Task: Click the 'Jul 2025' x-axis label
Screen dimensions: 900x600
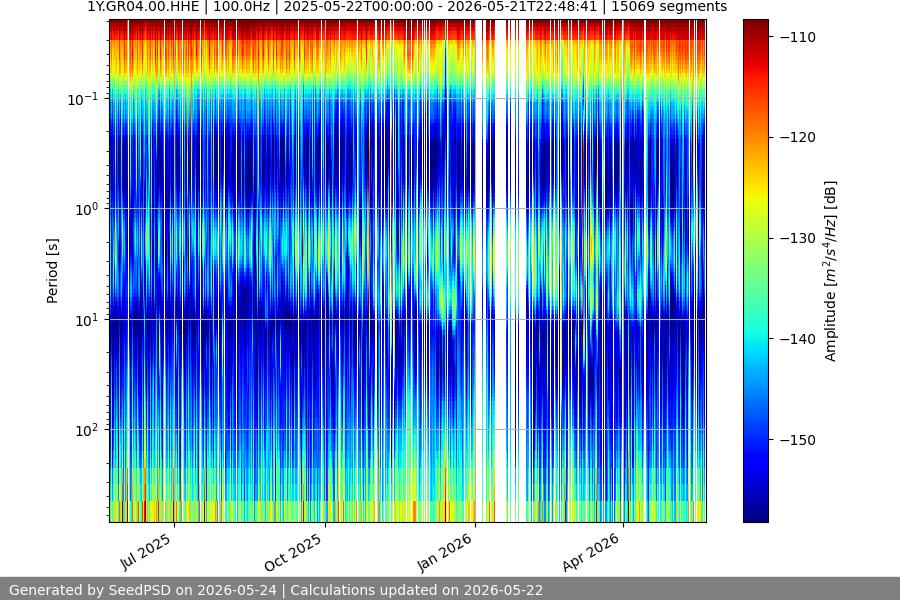Action: point(146,552)
